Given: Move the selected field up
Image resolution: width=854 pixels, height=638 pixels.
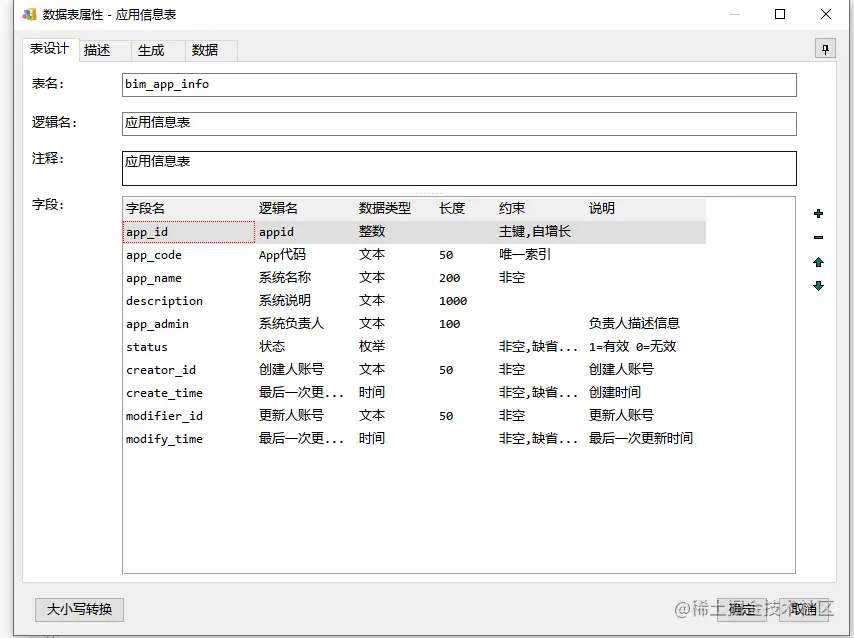Looking at the screenshot, I should point(818,262).
